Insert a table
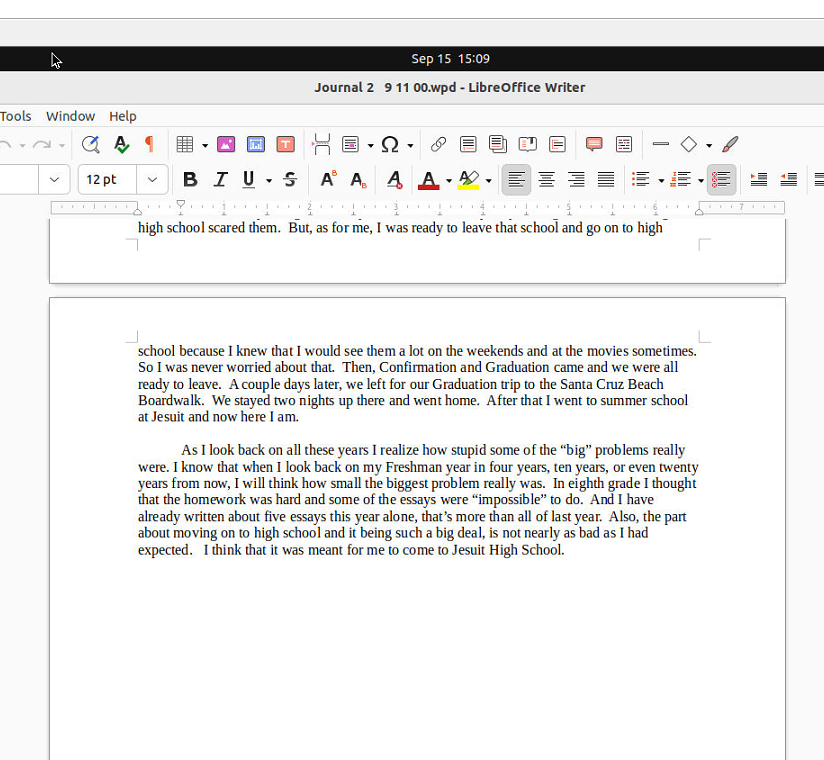The height and width of the screenshot is (760, 824). [185, 144]
